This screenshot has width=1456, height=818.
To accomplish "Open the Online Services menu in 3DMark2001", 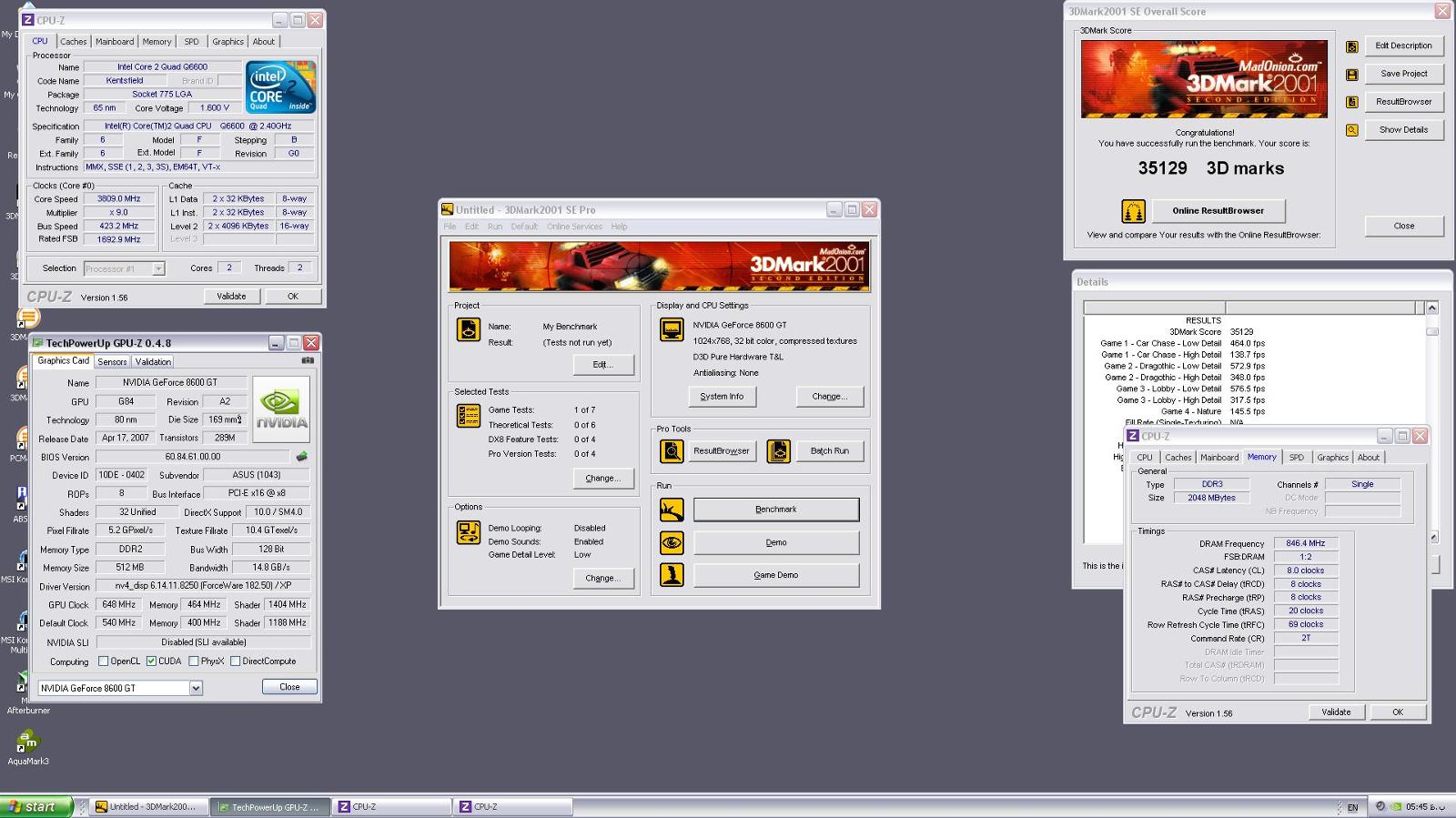I will pos(574,227).
